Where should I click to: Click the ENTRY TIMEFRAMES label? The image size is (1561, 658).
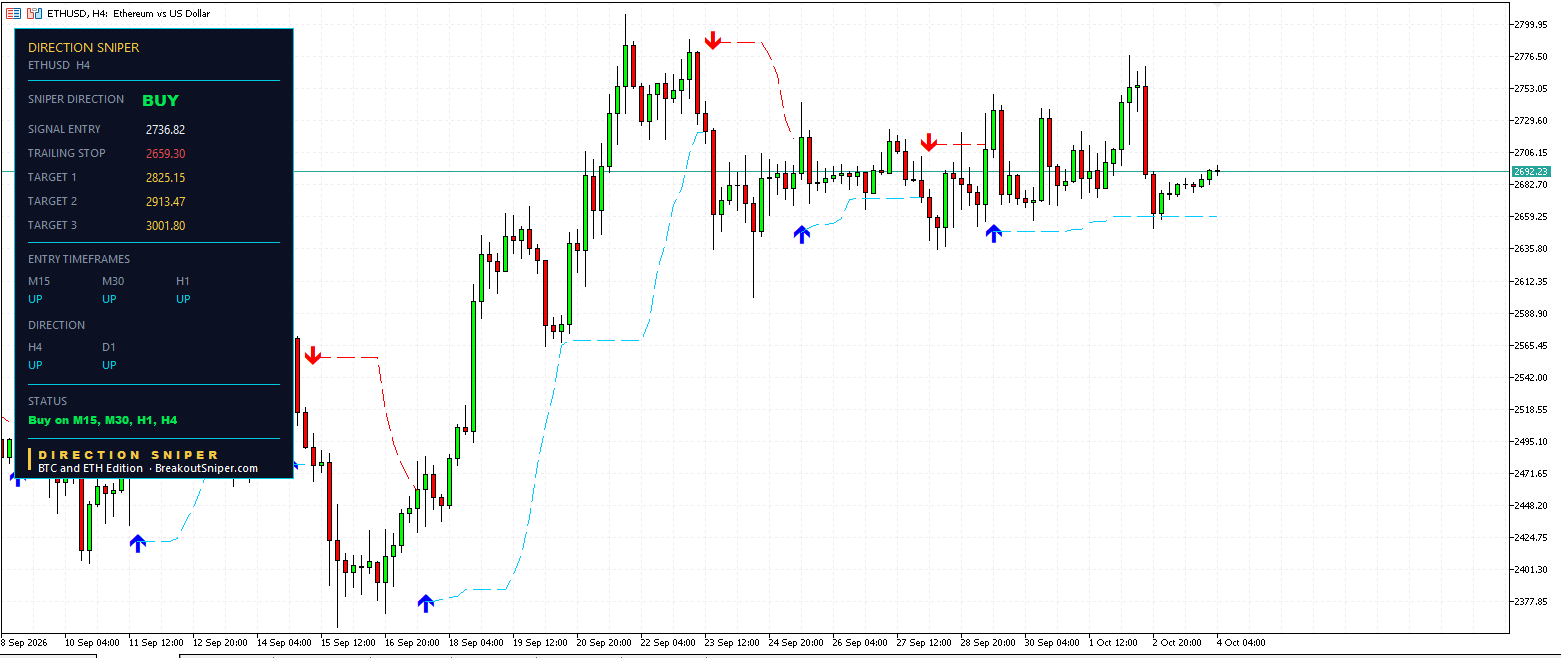point(79,259)
